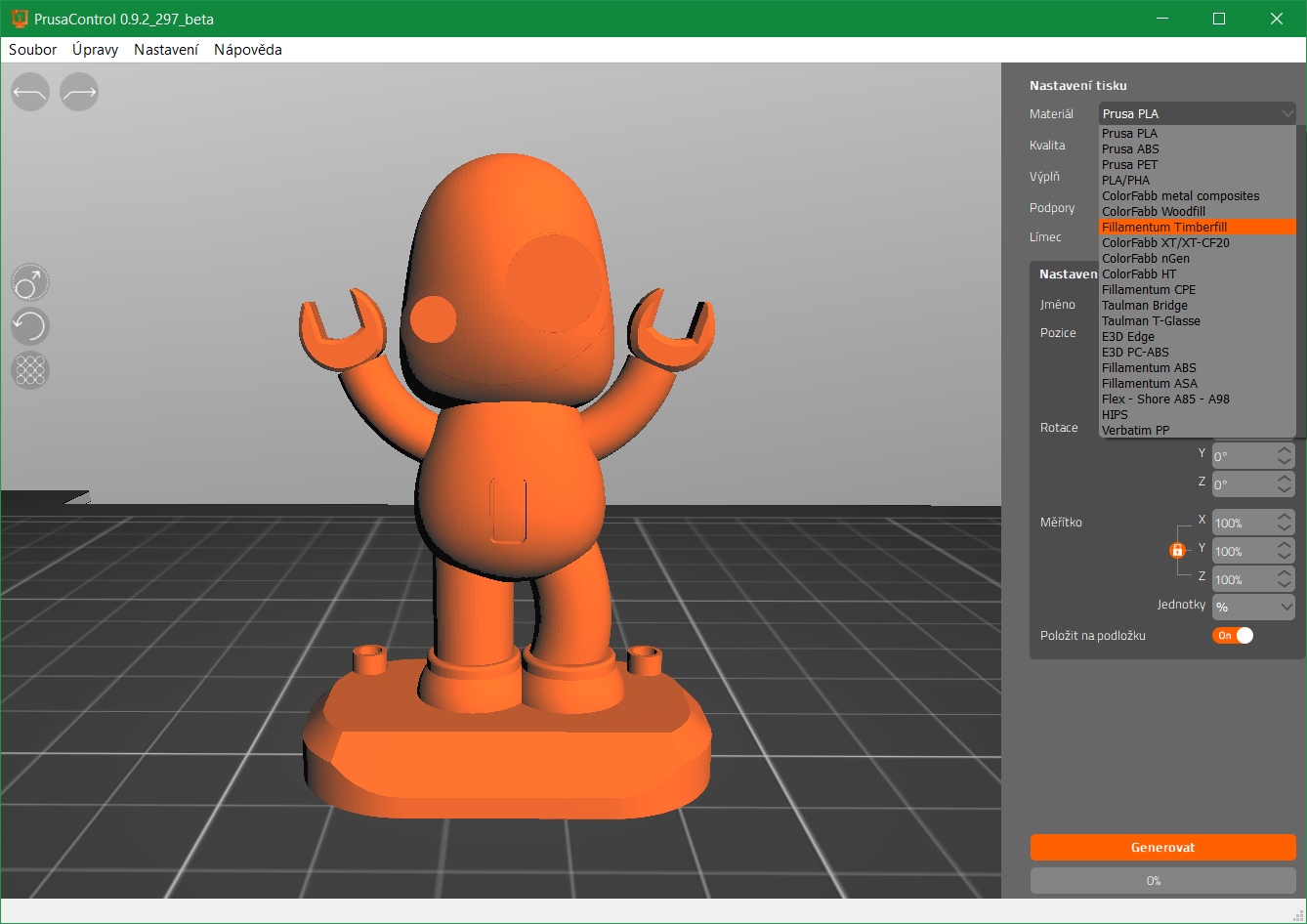This screenshot has height=924, width=1307.
Task: Increase the Měřítko Z value with up arrow
Action: (x=1285, y=574)
